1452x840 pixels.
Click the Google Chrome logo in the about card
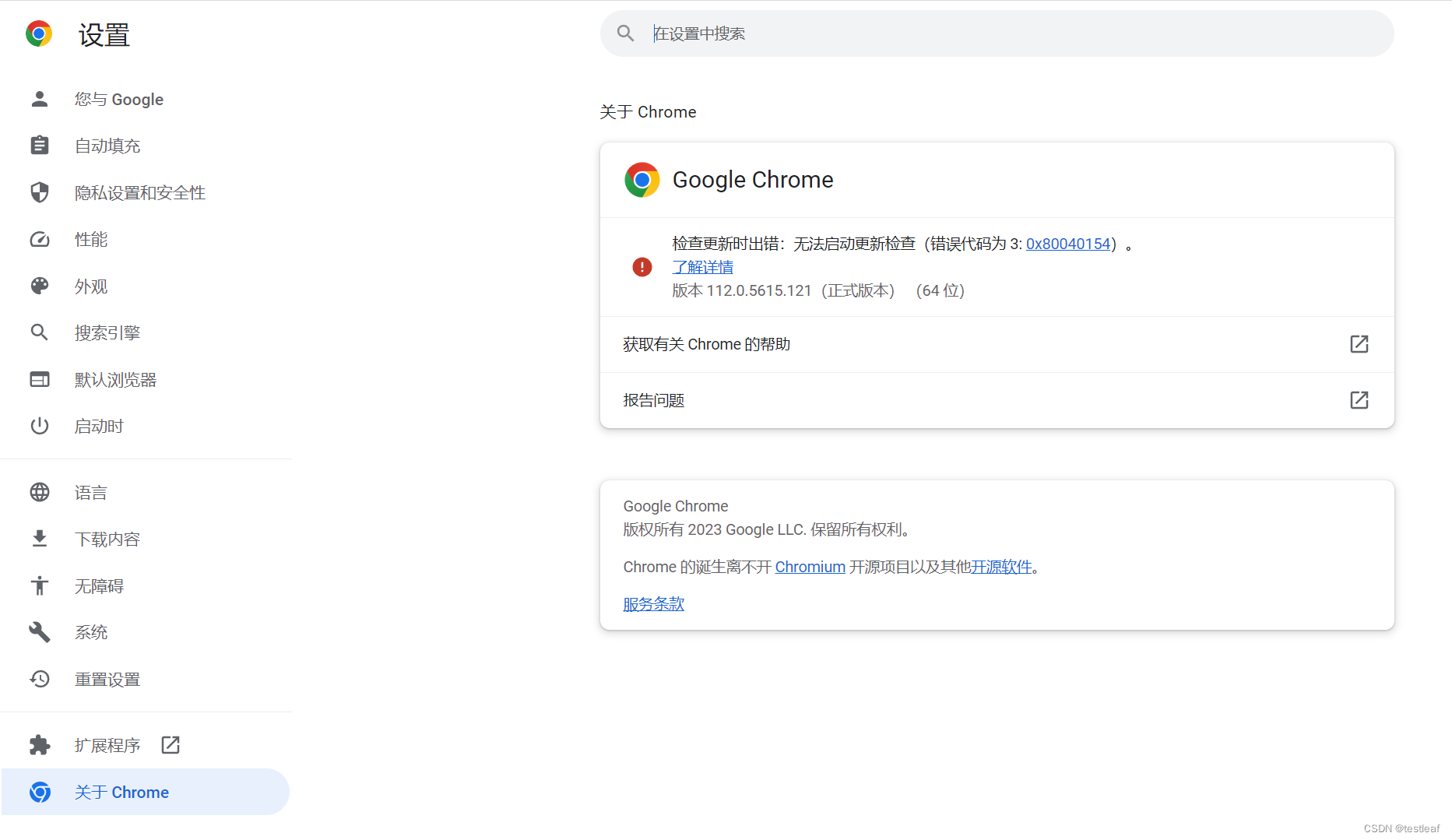[x=642, y=180]
